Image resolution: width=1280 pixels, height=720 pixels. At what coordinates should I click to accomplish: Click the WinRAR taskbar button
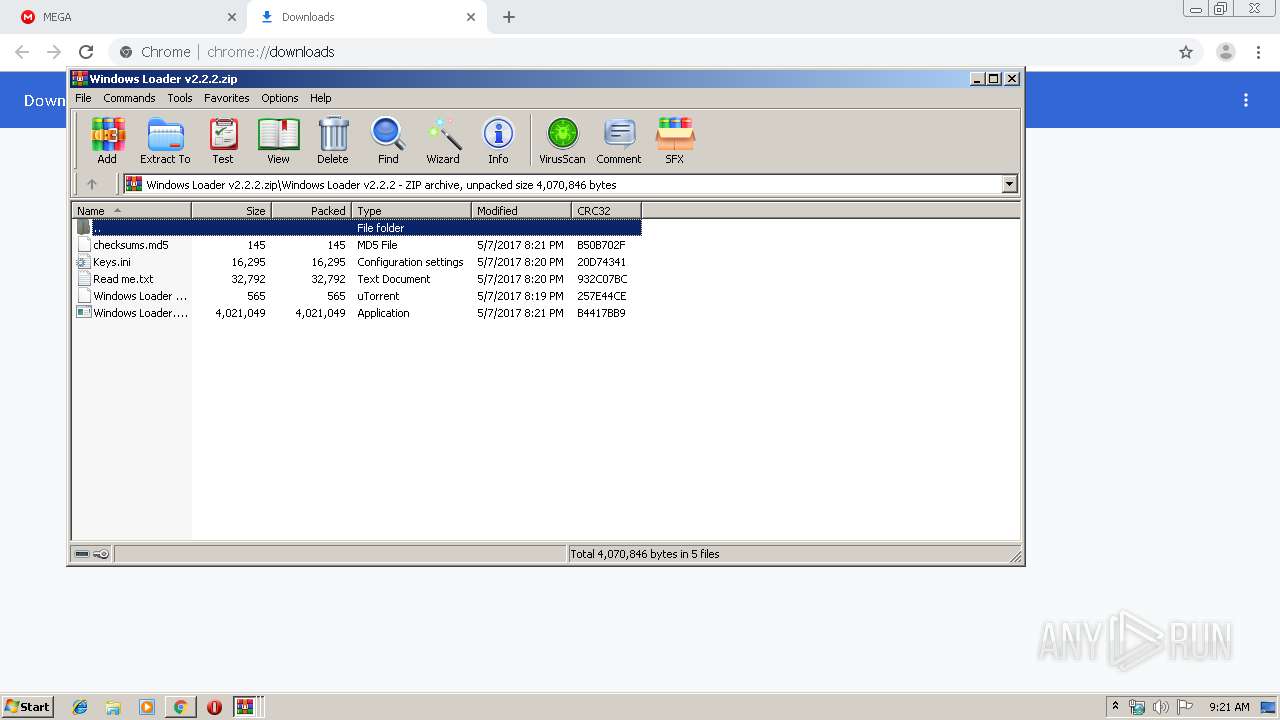[246, 707]
